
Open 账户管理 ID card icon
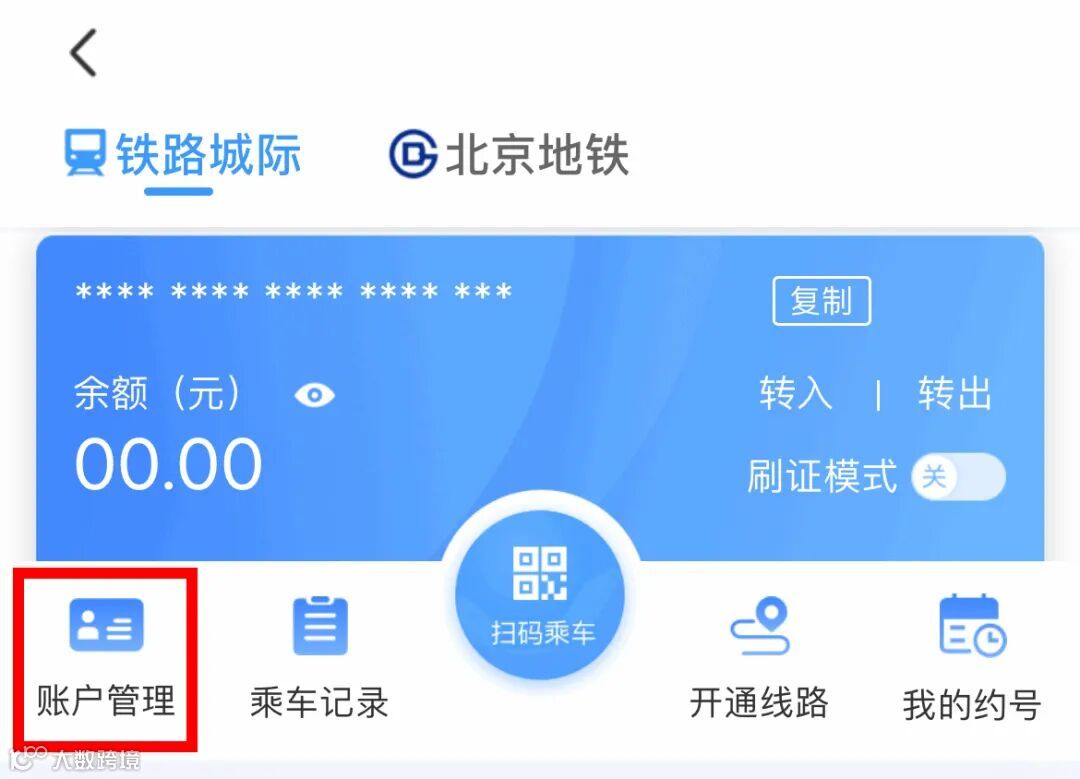(106, 625)
